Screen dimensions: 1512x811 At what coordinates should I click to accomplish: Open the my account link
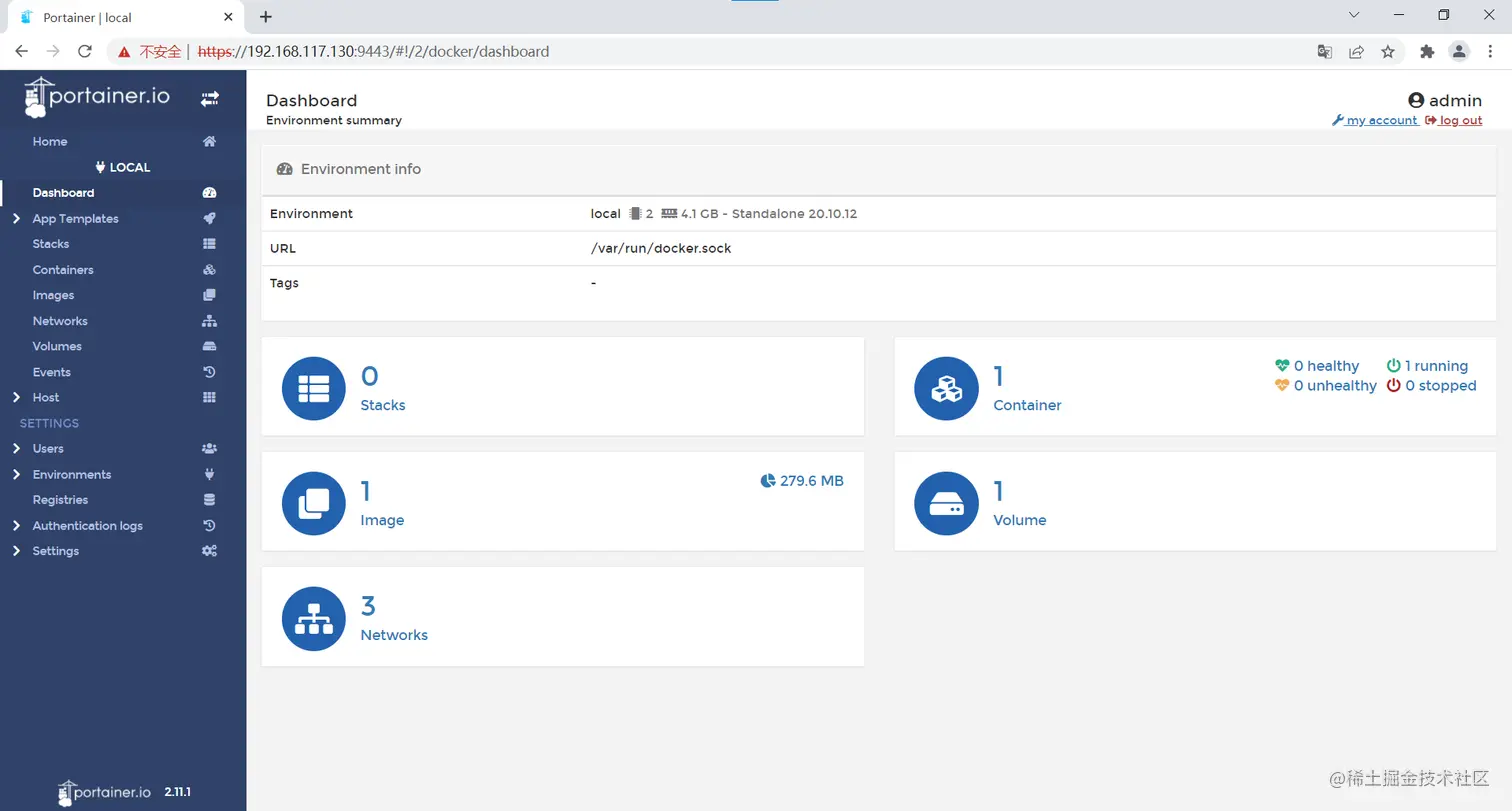tap(1375, 120)
